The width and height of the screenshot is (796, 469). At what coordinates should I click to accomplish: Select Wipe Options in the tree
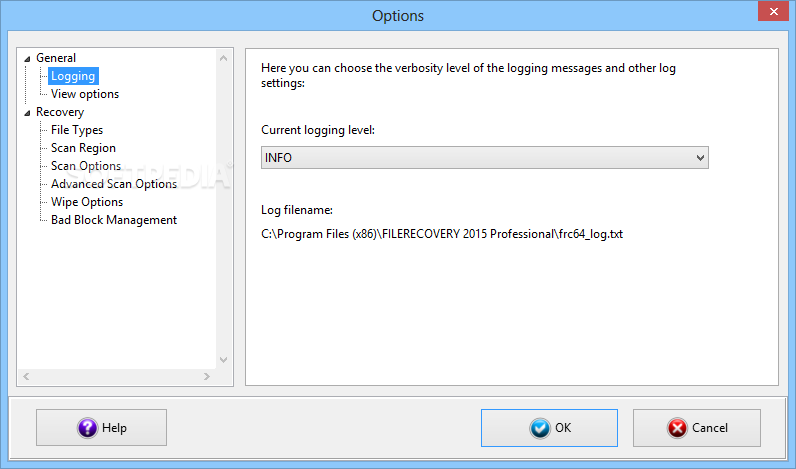[87, 202]
